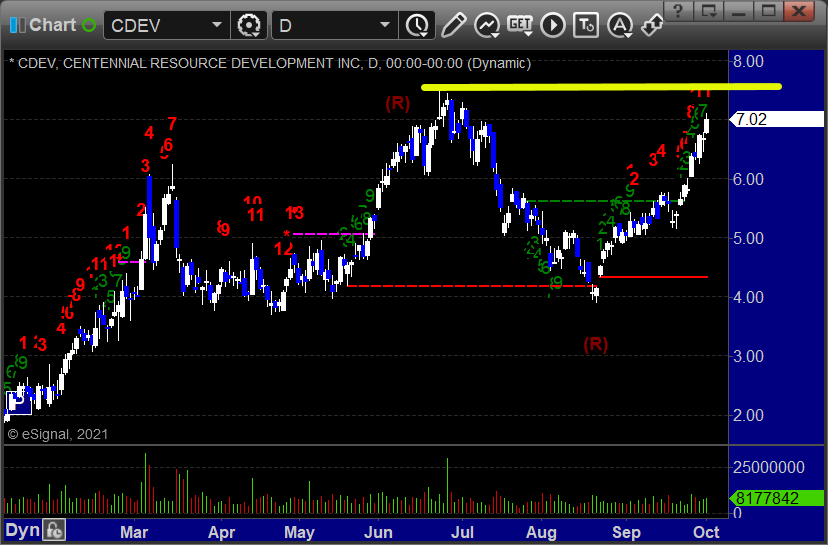The image size is (828, 545).
Task: Click the Mar label on time axis
Action: tap(134, 532)
